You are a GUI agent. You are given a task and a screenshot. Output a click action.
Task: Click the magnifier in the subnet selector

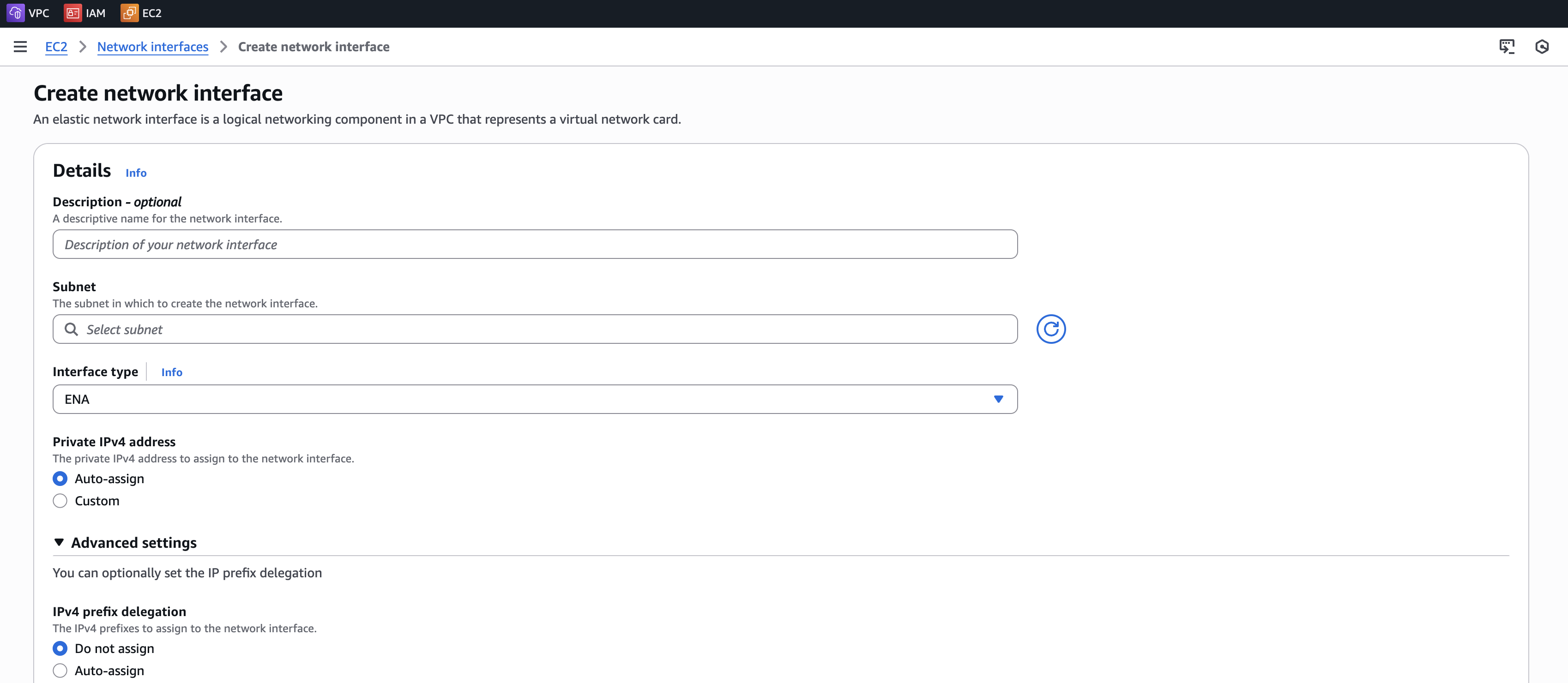point(71,329)
